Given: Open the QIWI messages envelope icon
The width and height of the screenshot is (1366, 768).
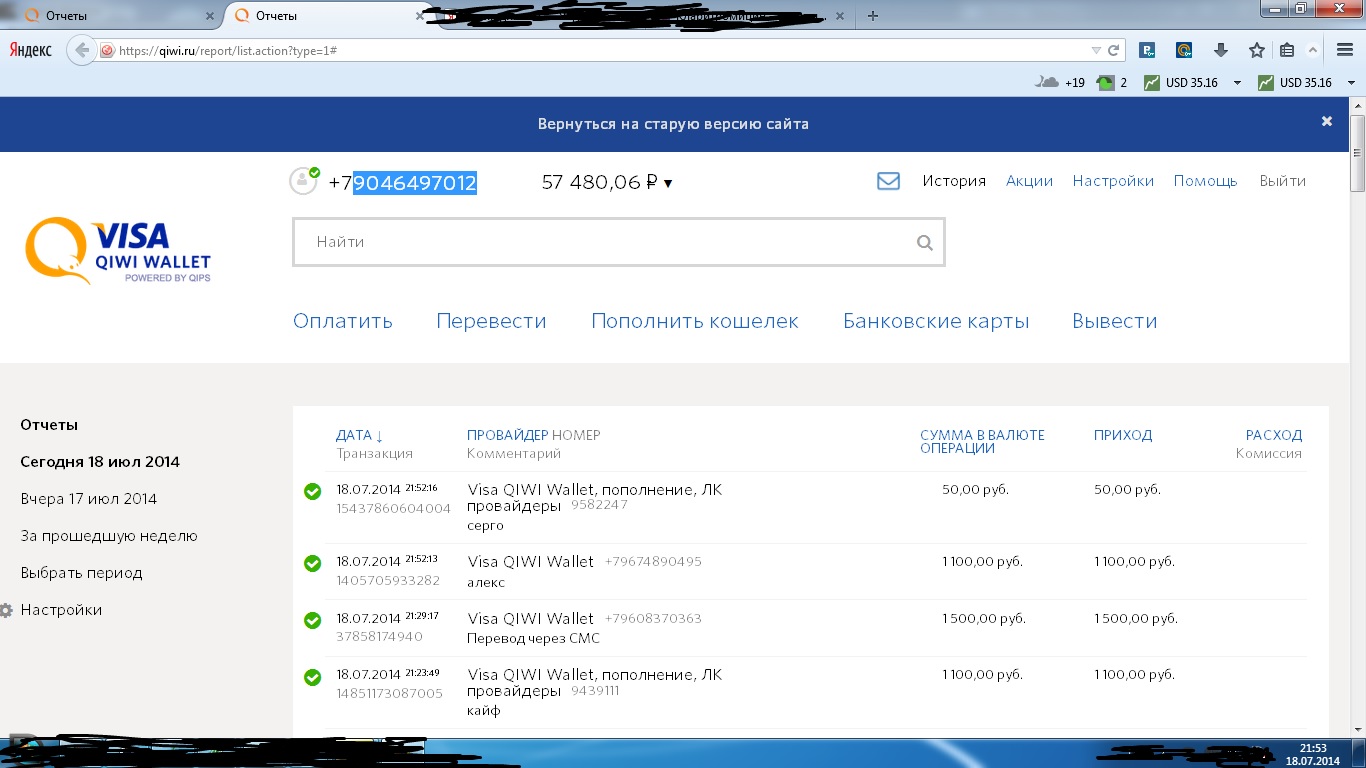Looking at the screenshot, I should click(888, 181).
